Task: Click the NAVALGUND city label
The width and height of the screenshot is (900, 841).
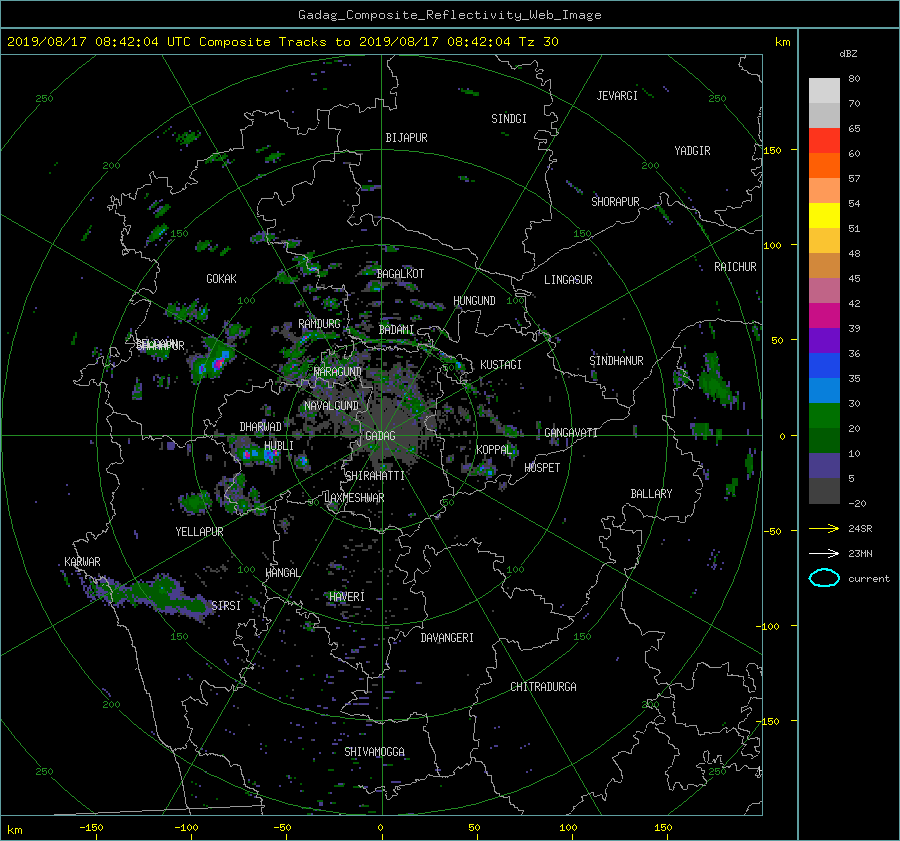Action: pos(331,406)
